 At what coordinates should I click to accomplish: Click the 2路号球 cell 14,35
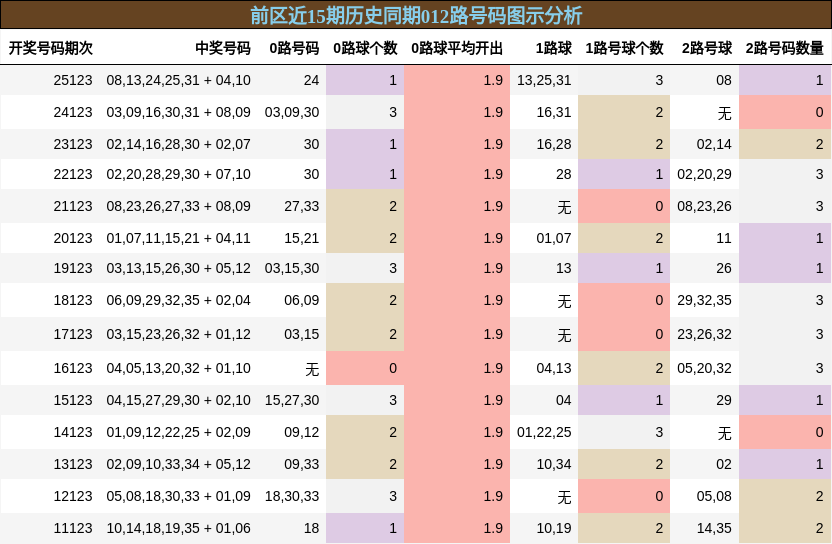click(714, 528)
